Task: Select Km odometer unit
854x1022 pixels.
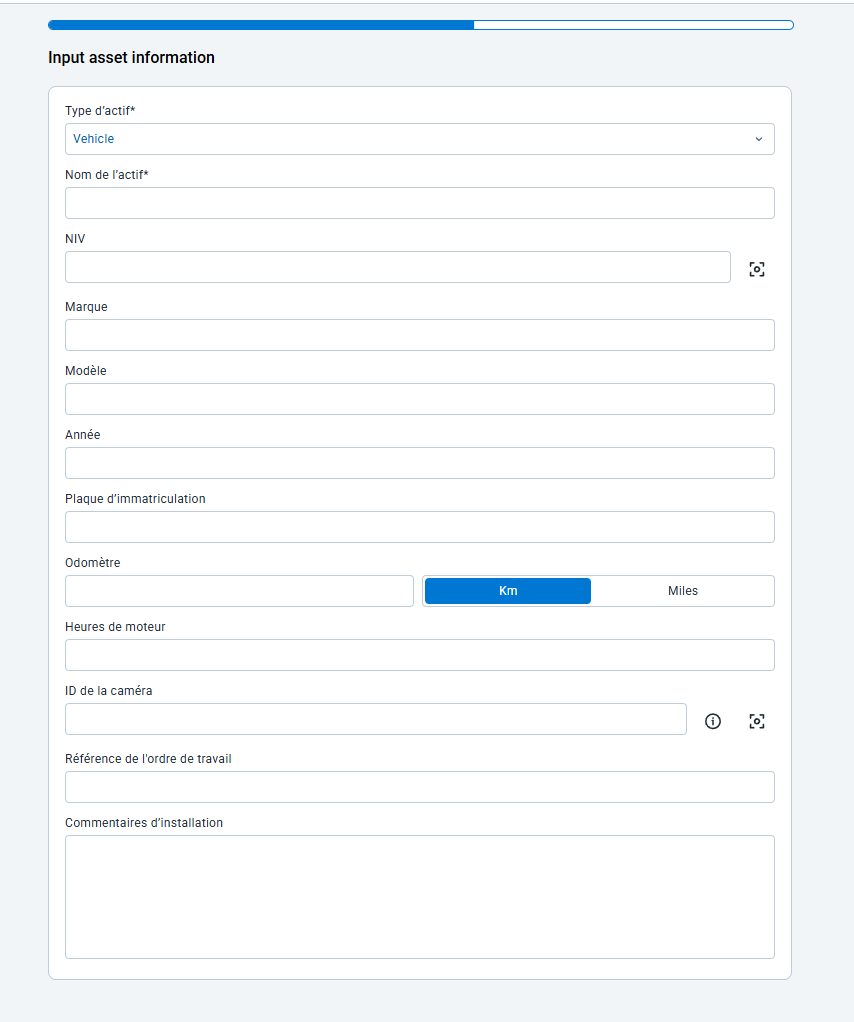Action: point(508,591)
